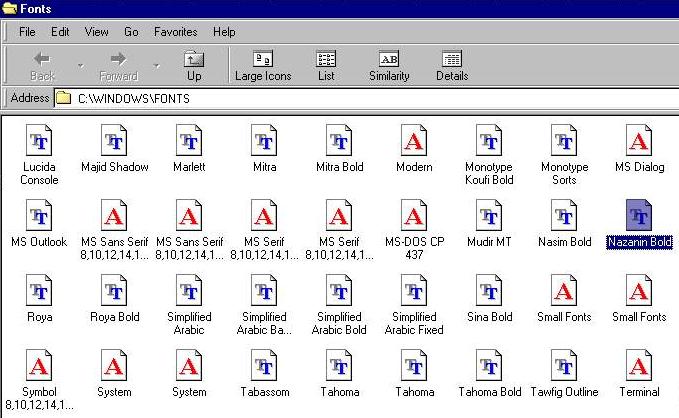This screenshot has width=679, height=418.
Task: Select the Simplified Arabic Bold font
Action: click(x=340, y=305)
